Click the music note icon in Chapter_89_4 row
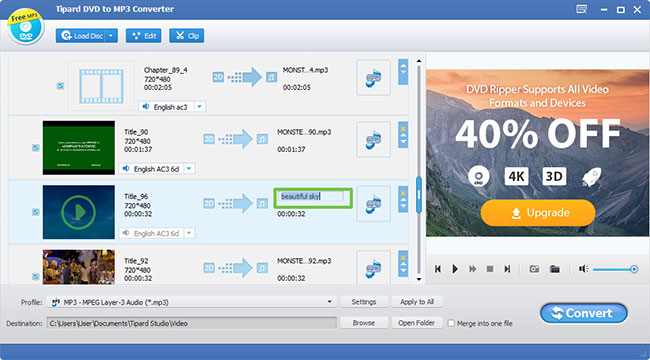The height and width of the screenshot is (360, 650). [272, 77]
